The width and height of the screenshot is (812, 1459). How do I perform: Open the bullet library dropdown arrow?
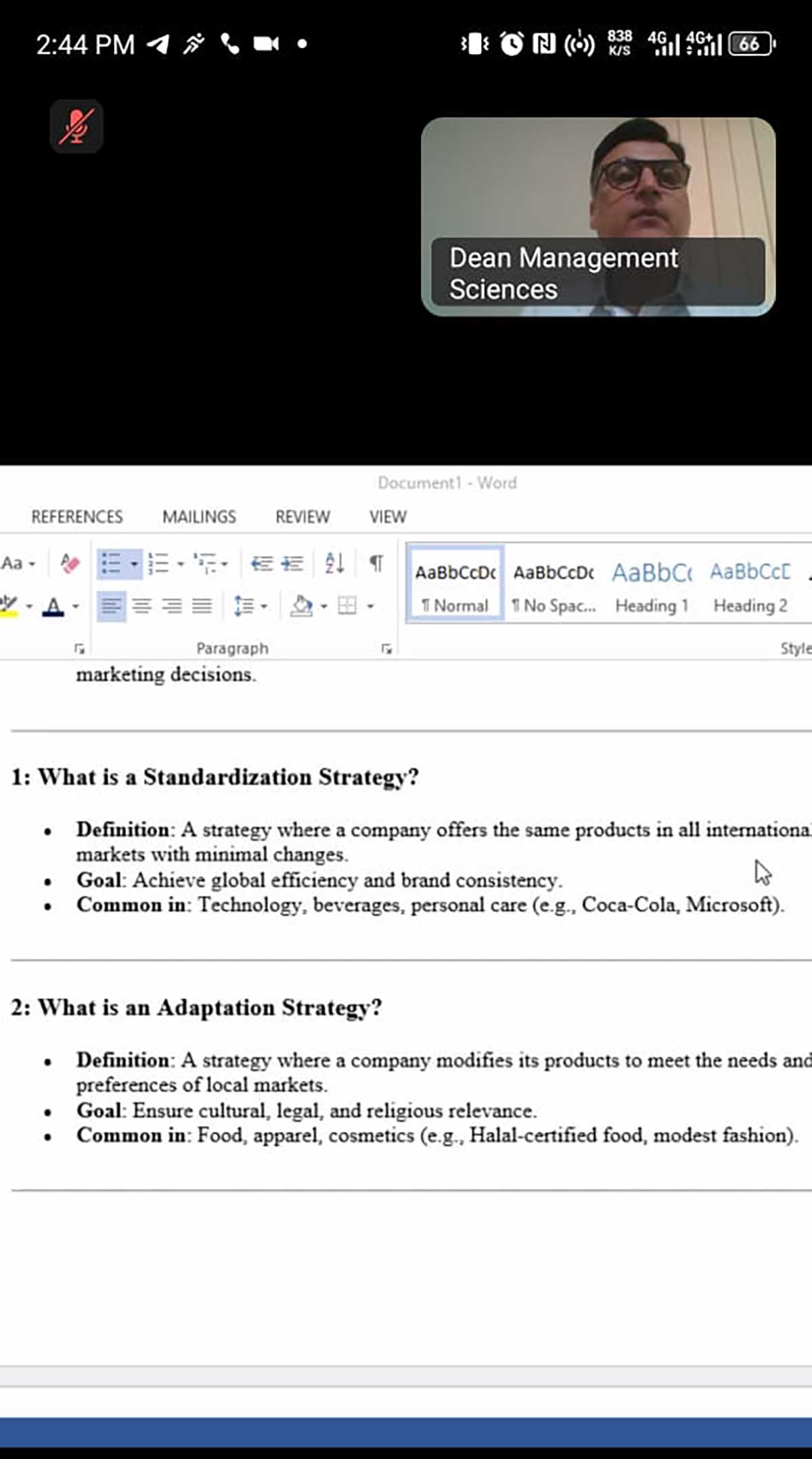pos(134,563)
